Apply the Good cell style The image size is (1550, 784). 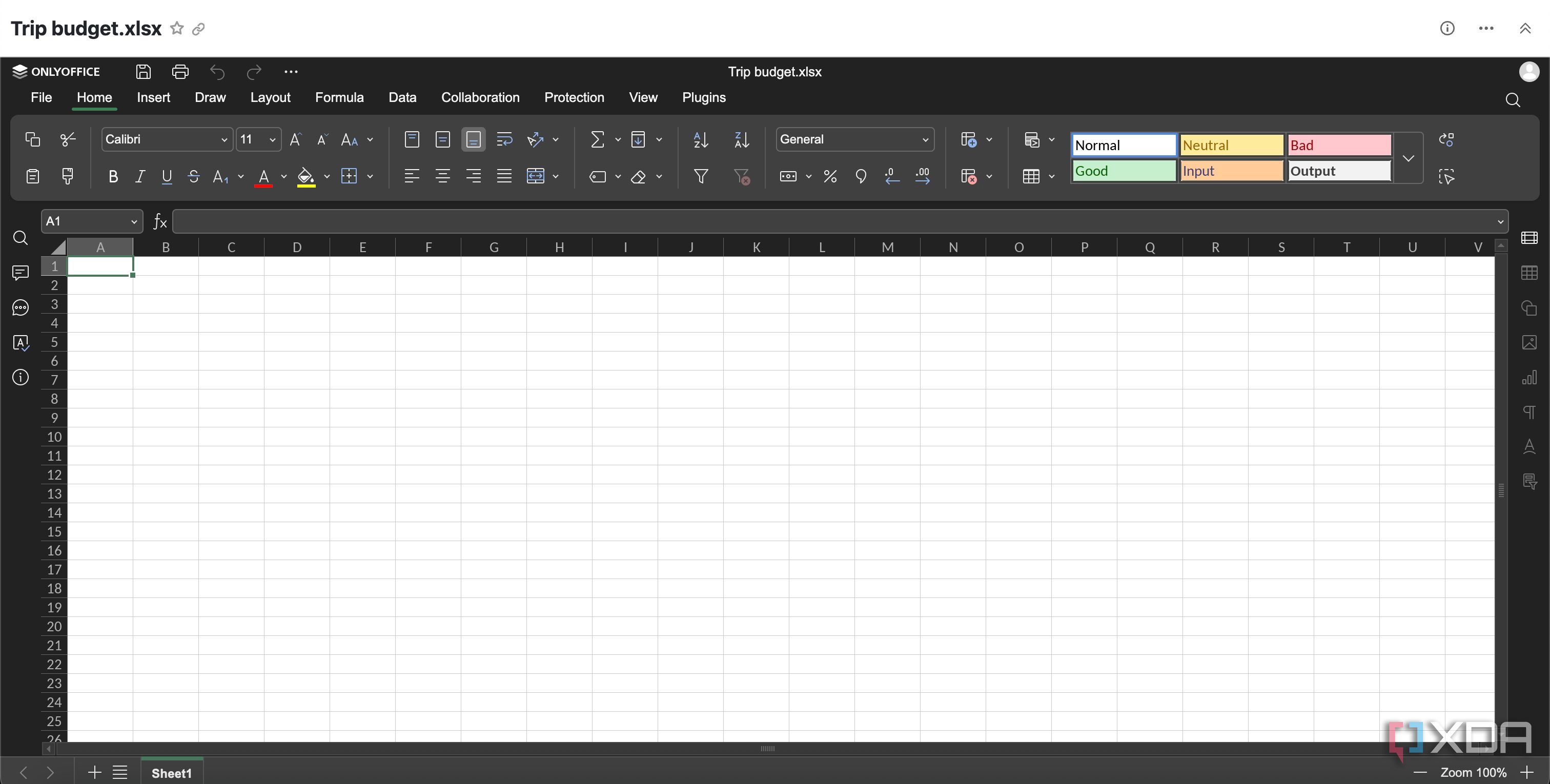(1124, 171)
